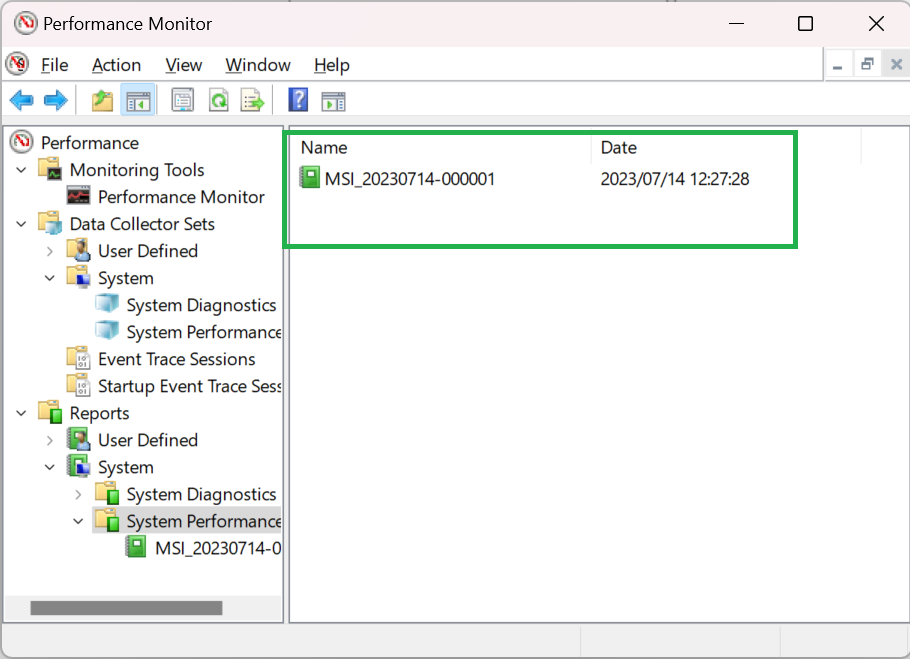The height and width of the screenshot is (659, 910).
Task: Collapse the System Performance node
Action: pos(78,520)
